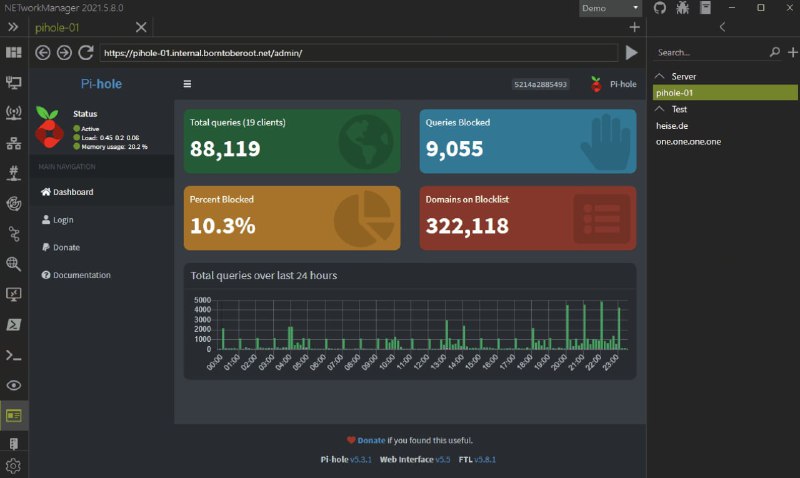Go back in the web console
Viewport: 800px width, 478px height.
pyautogui.click(x=43, y=53)
